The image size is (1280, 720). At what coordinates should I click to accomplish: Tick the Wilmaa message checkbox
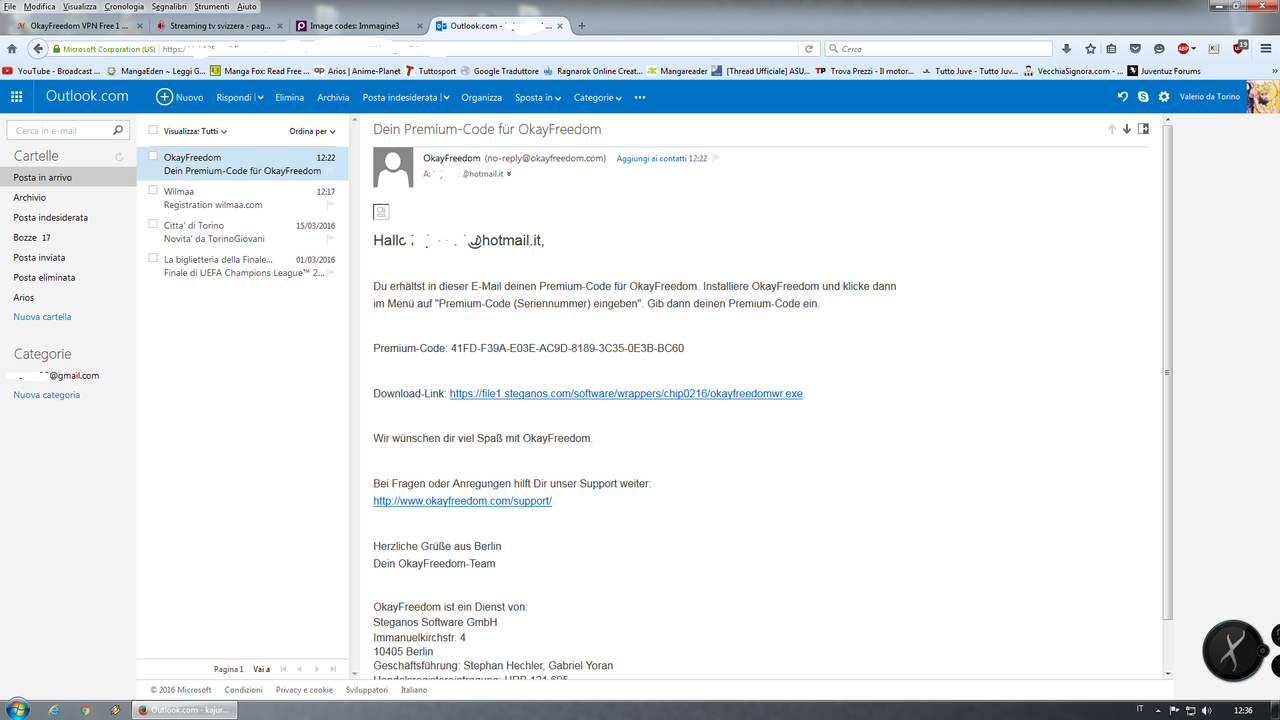[153, 190]
